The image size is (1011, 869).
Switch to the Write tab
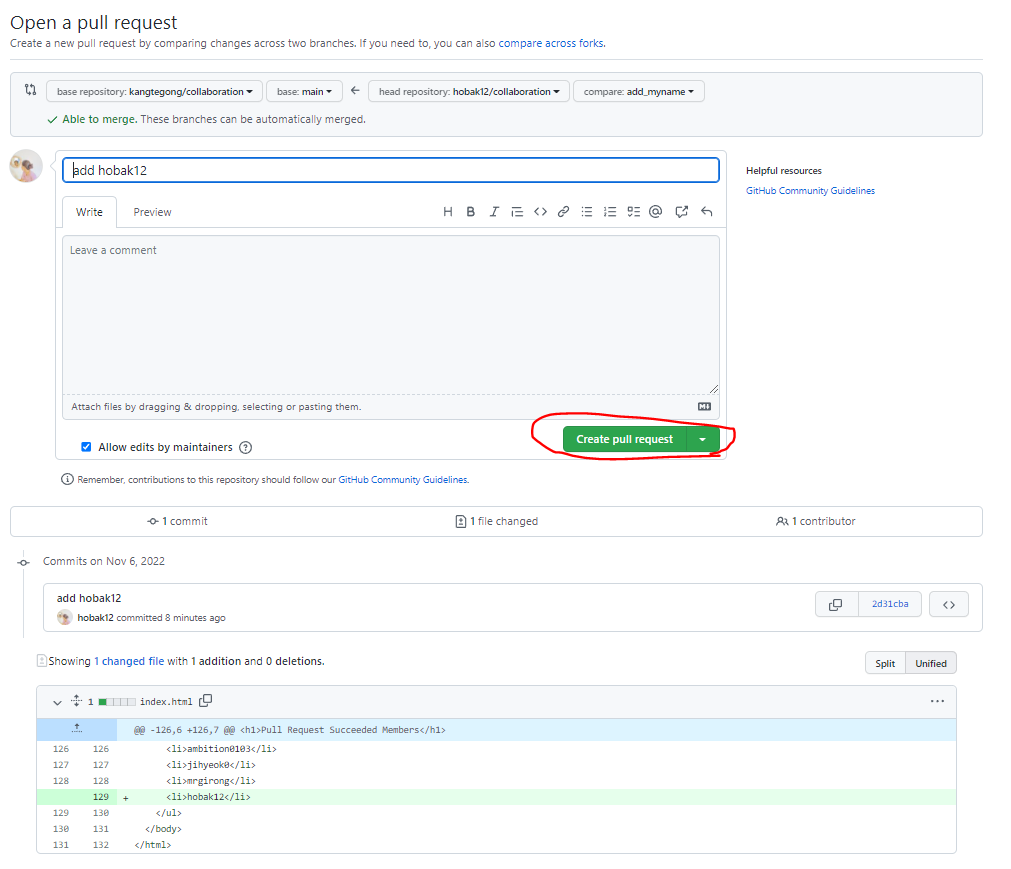[89, 212]
